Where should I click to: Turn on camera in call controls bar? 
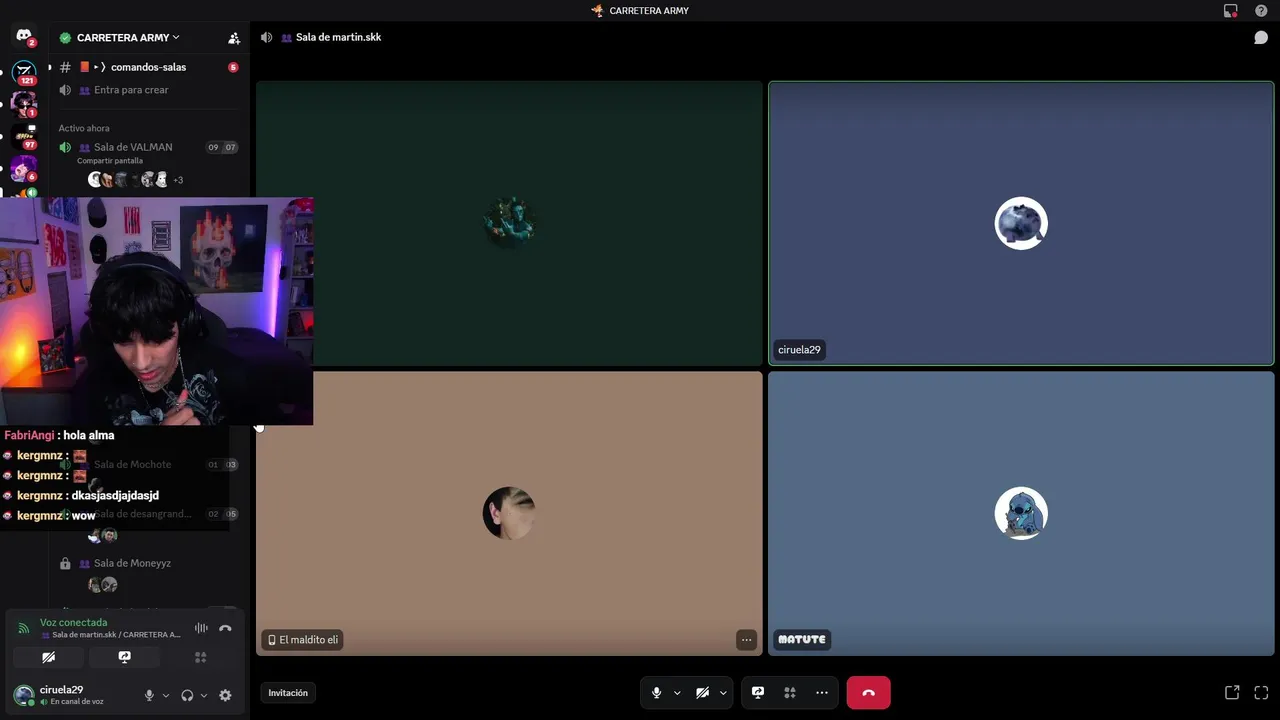pyautogui.click(x=703, y=693)
